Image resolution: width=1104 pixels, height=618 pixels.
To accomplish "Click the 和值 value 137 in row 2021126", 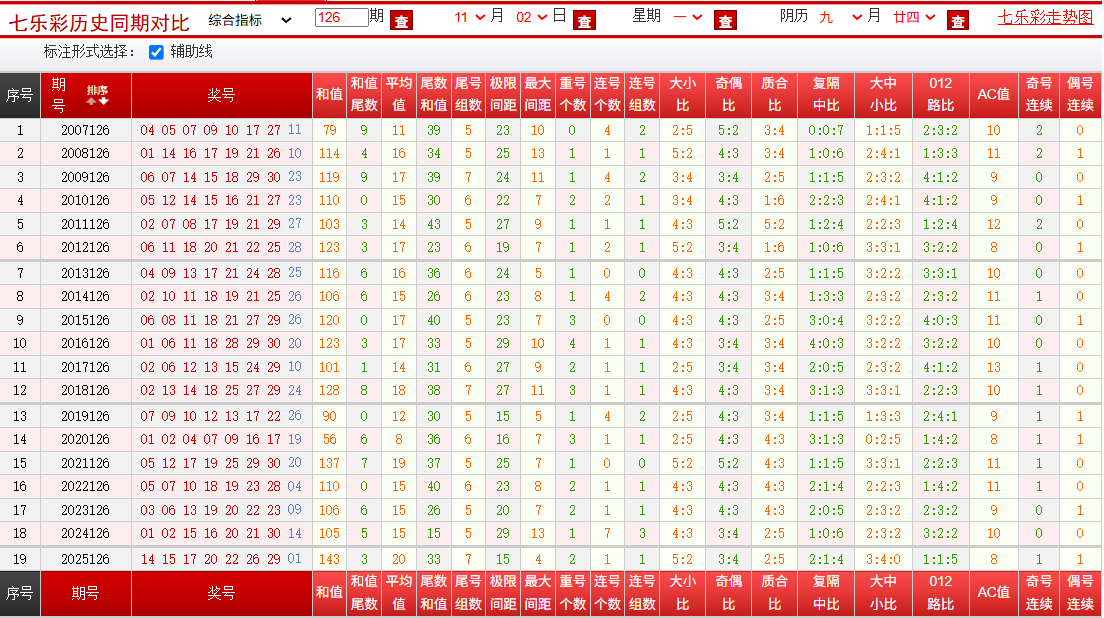I will pos(329,463).
